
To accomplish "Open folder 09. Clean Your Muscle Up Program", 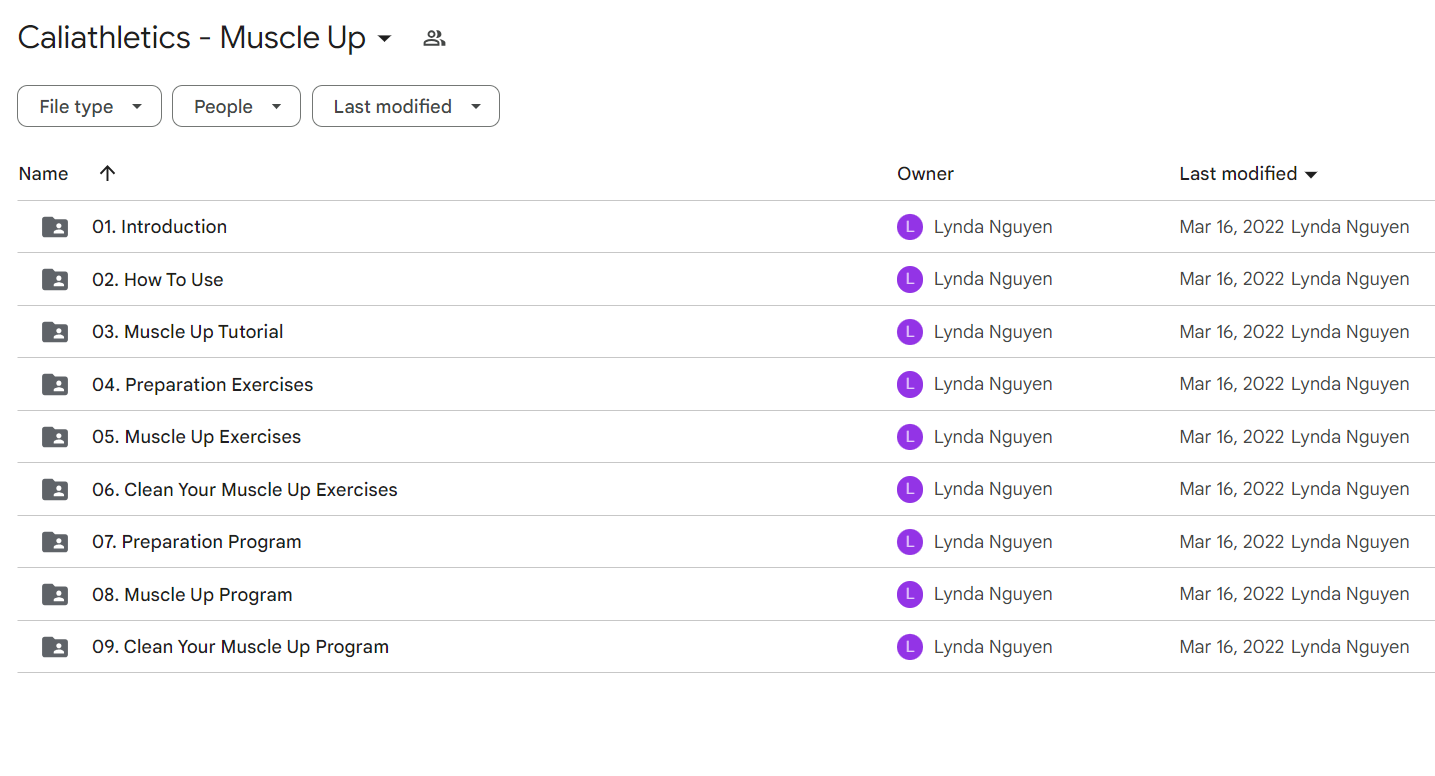I will click(x=241, y=647).
